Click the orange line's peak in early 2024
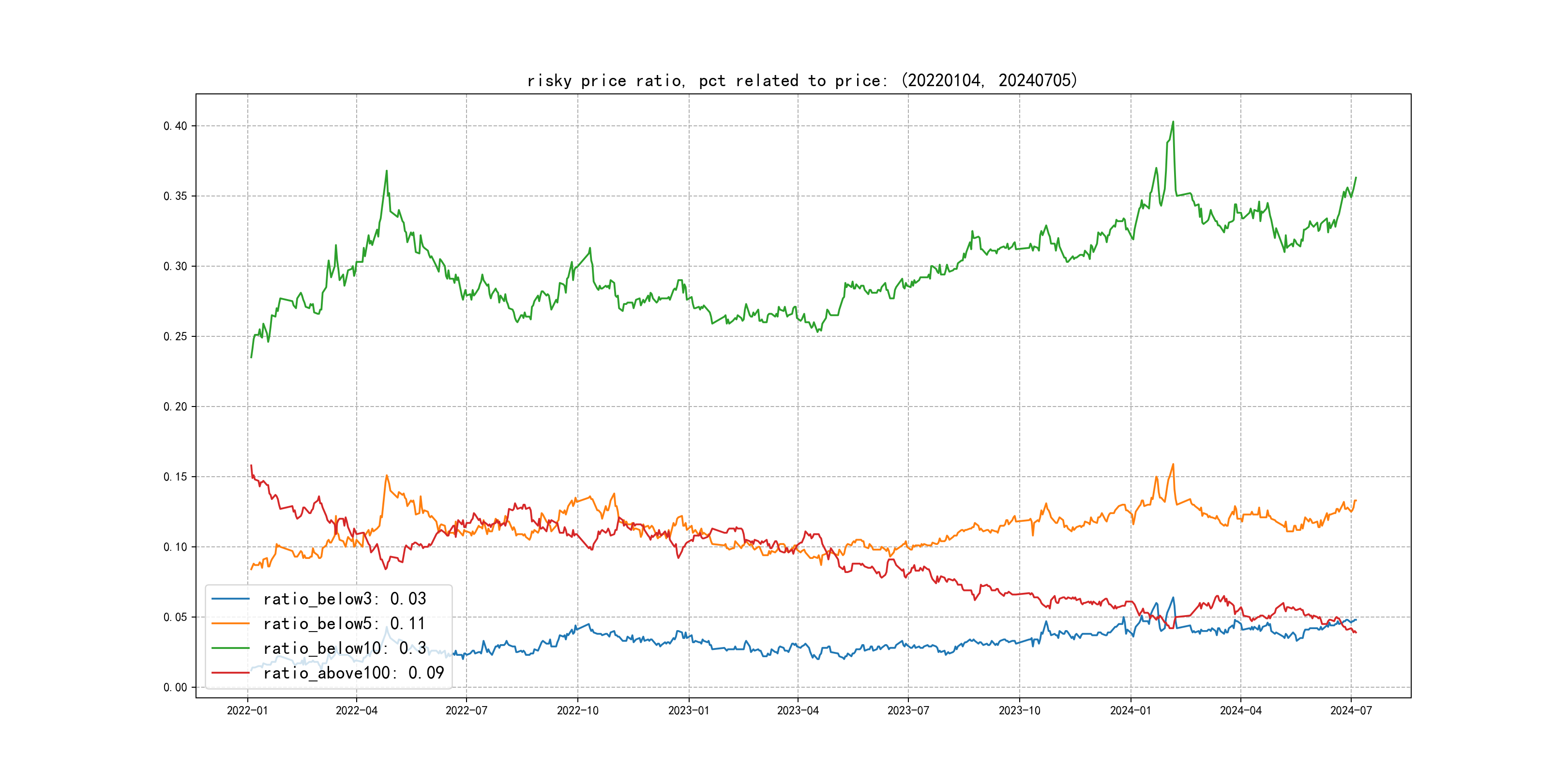 (1173, 465)
